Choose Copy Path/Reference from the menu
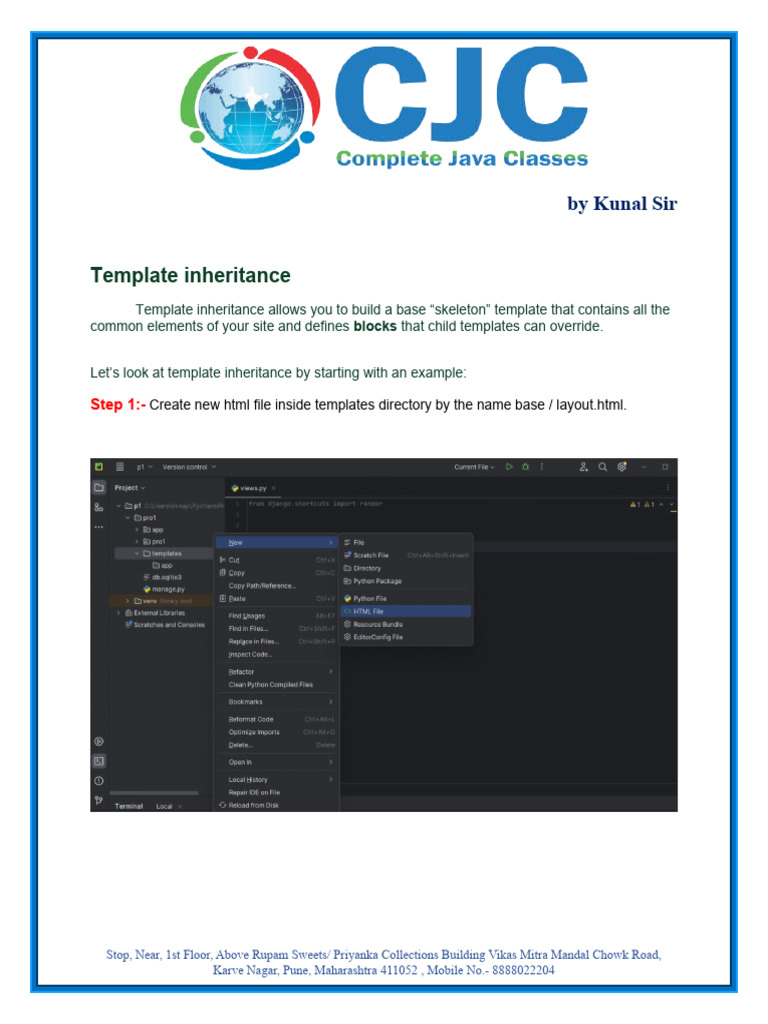768x1024 pixels. (x=277, y=586)
